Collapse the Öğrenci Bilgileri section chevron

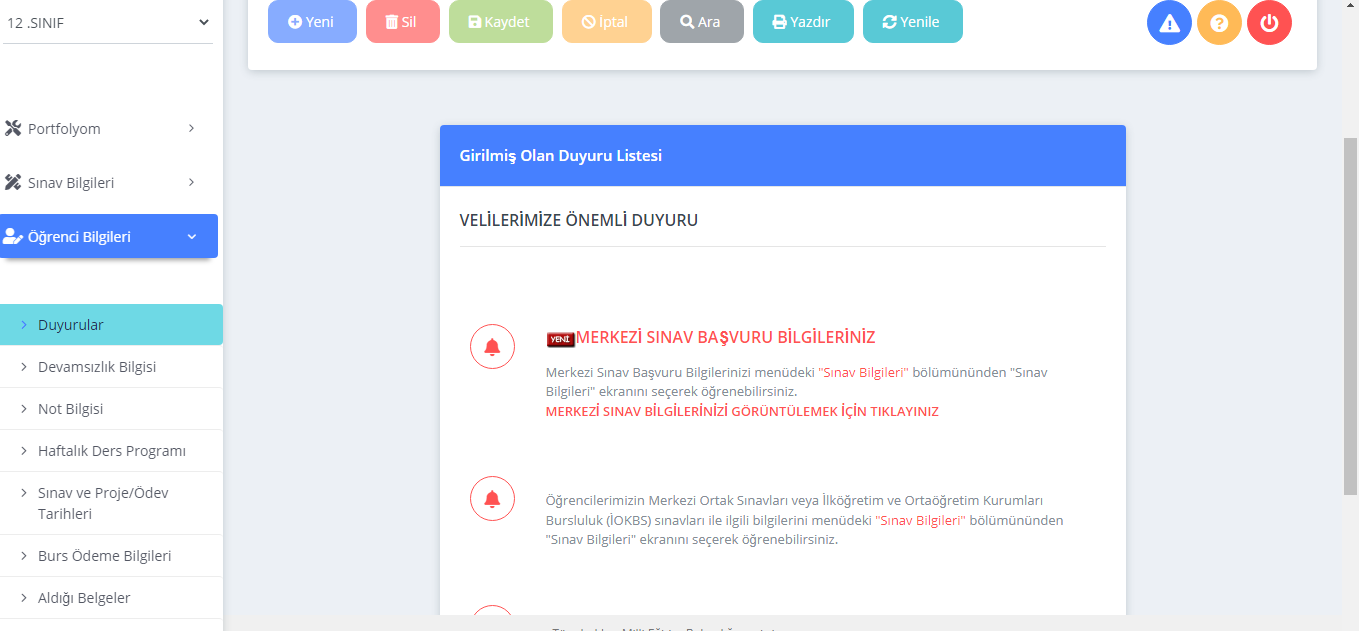192,237
